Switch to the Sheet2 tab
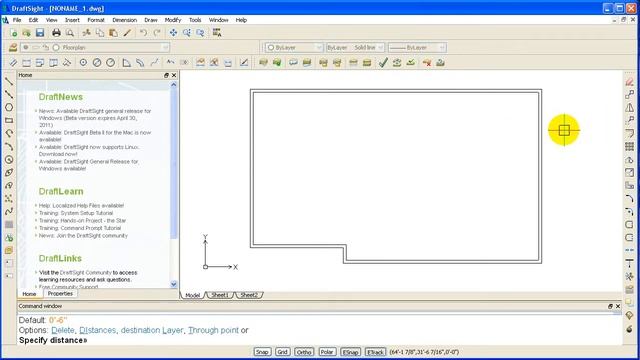Image resolution: width=640 pixels, height=360 pixels. pos(249,295)
